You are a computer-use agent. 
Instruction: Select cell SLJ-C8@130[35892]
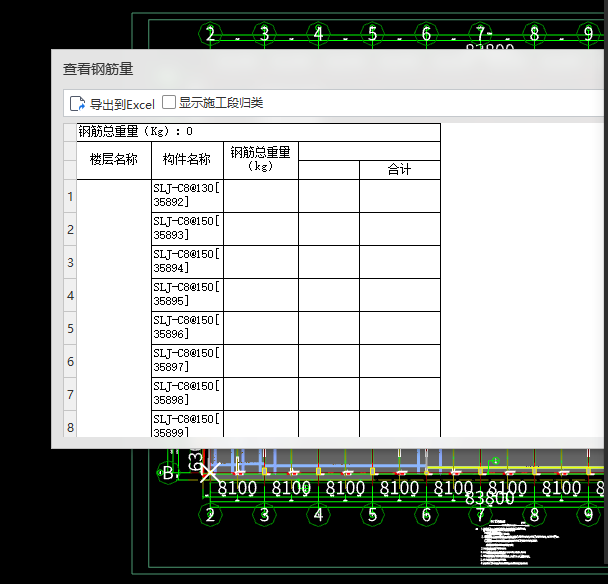coord(187,195)
